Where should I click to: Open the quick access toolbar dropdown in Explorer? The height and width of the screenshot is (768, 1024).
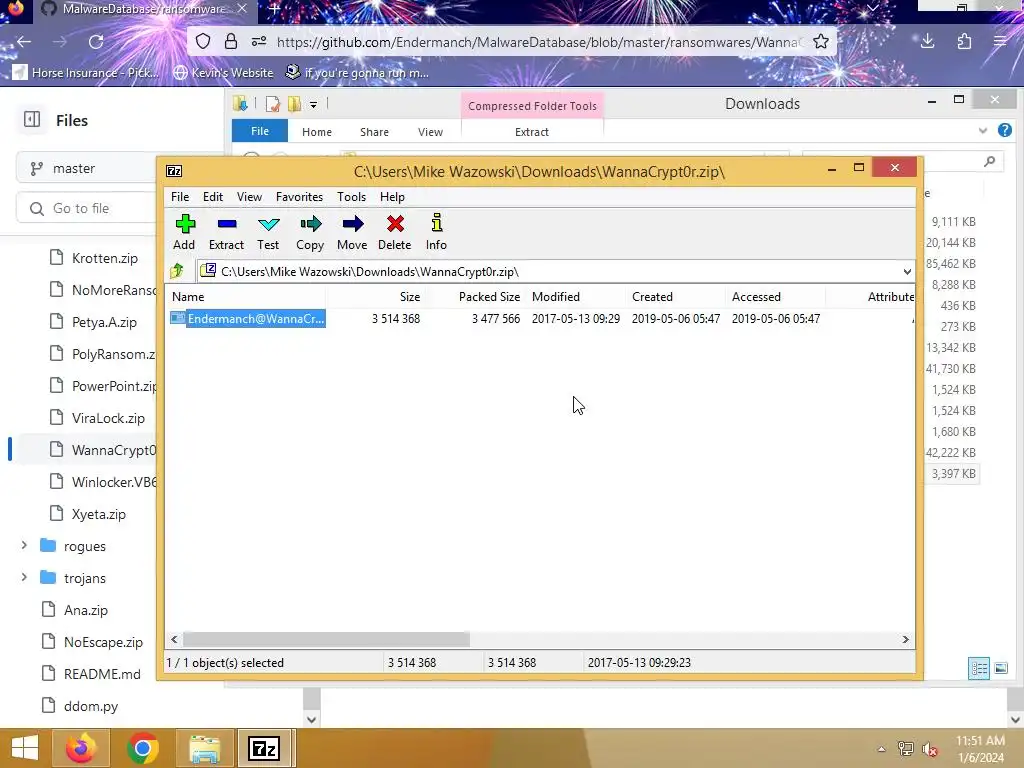pyautogui.click(x=313, y=104)
